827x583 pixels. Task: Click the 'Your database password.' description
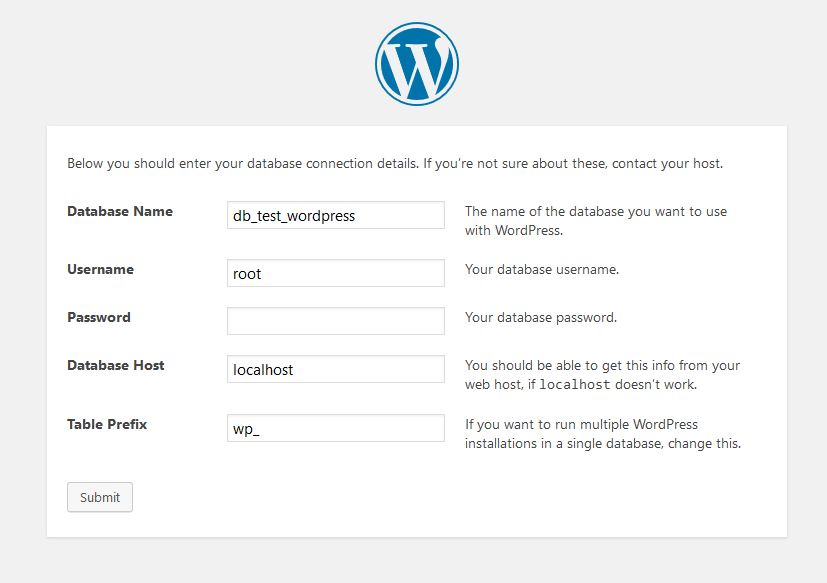pyautogui.click(x=541, y=318)
